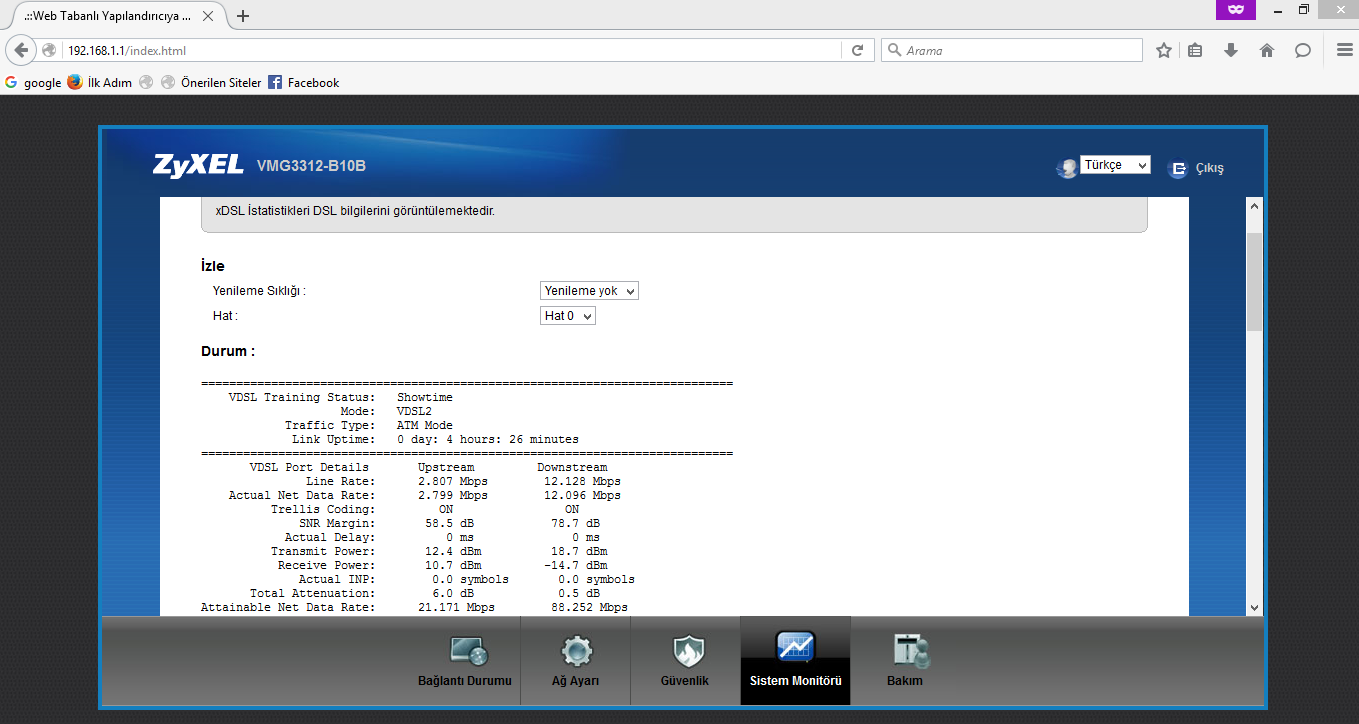Reload page with the refresh icon
Image resolution: width=1359 pixels, height=724 pixels.
tap(857, 50)
